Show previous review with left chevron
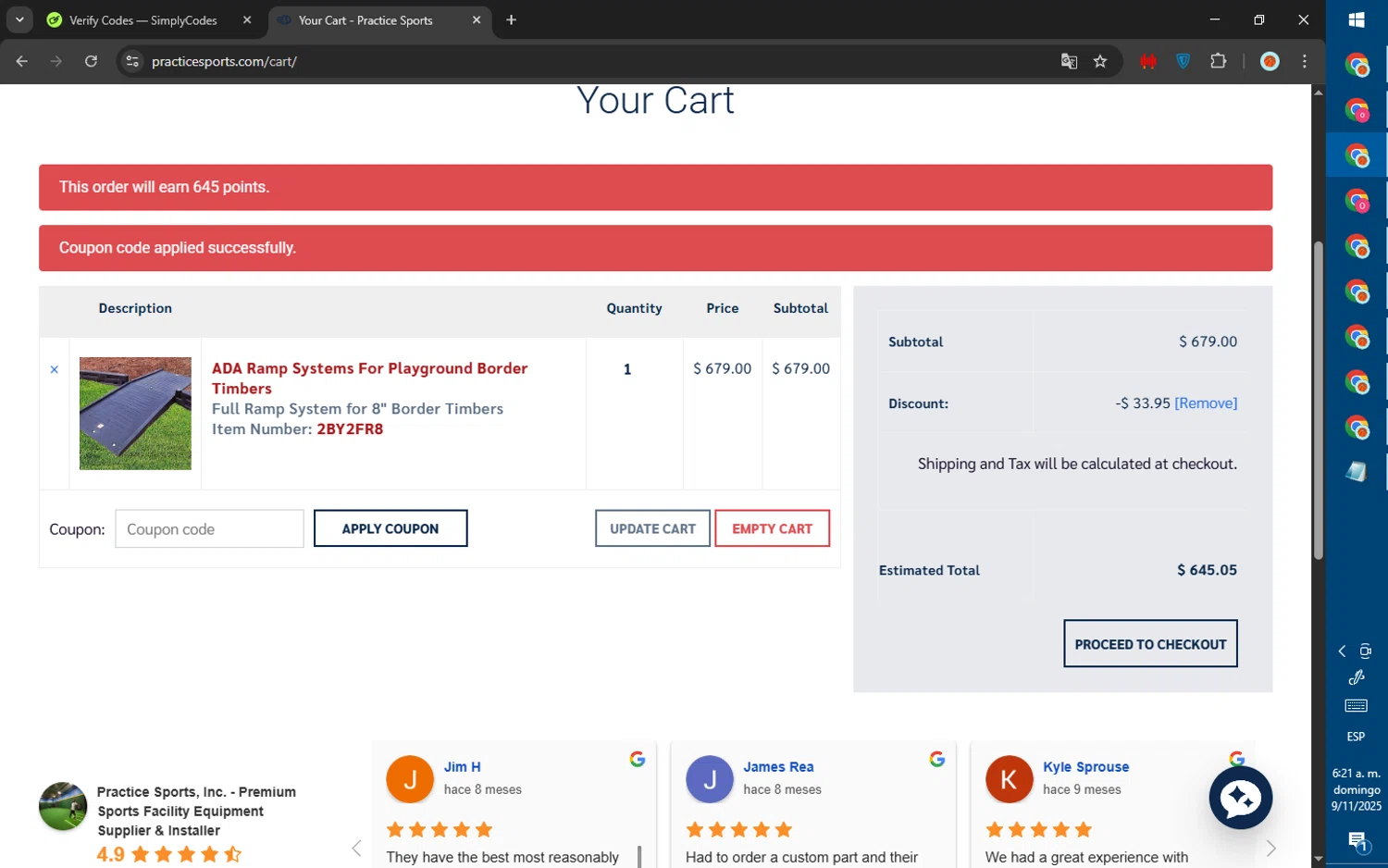This screenshot has width=1388, height=868. (x=356, y=849)
